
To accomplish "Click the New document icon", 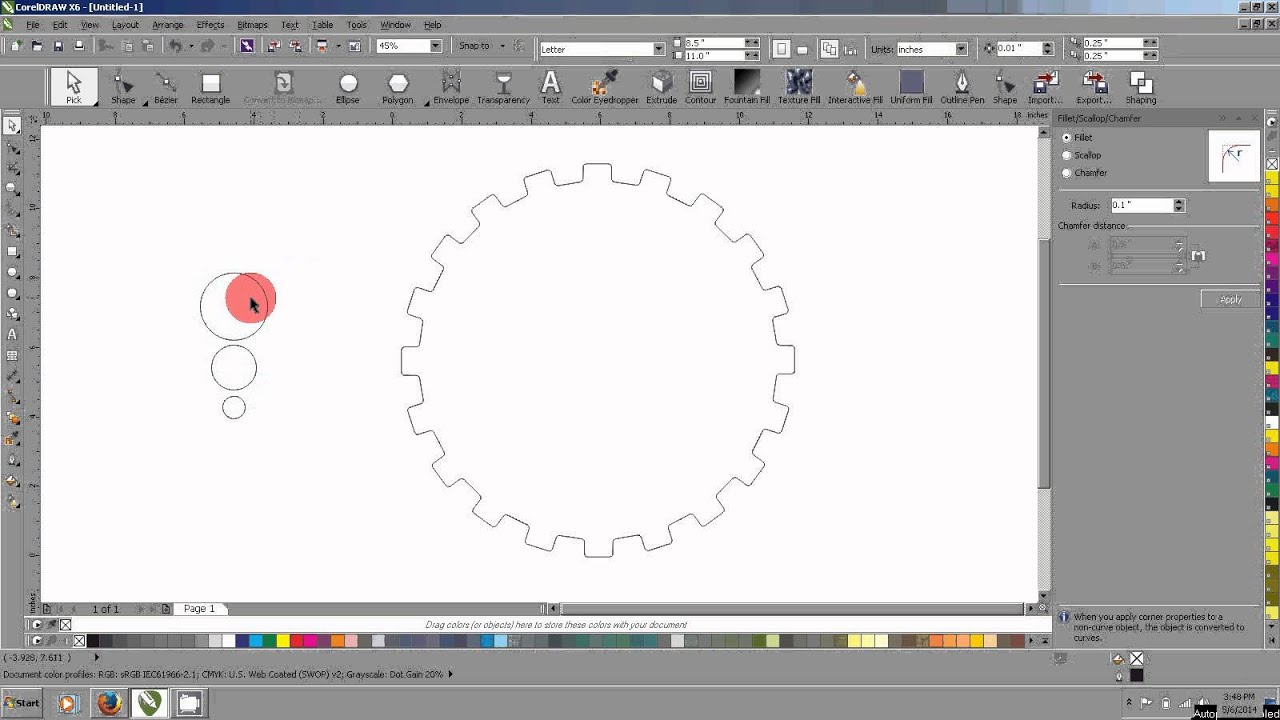I will [x=16, y=46].
